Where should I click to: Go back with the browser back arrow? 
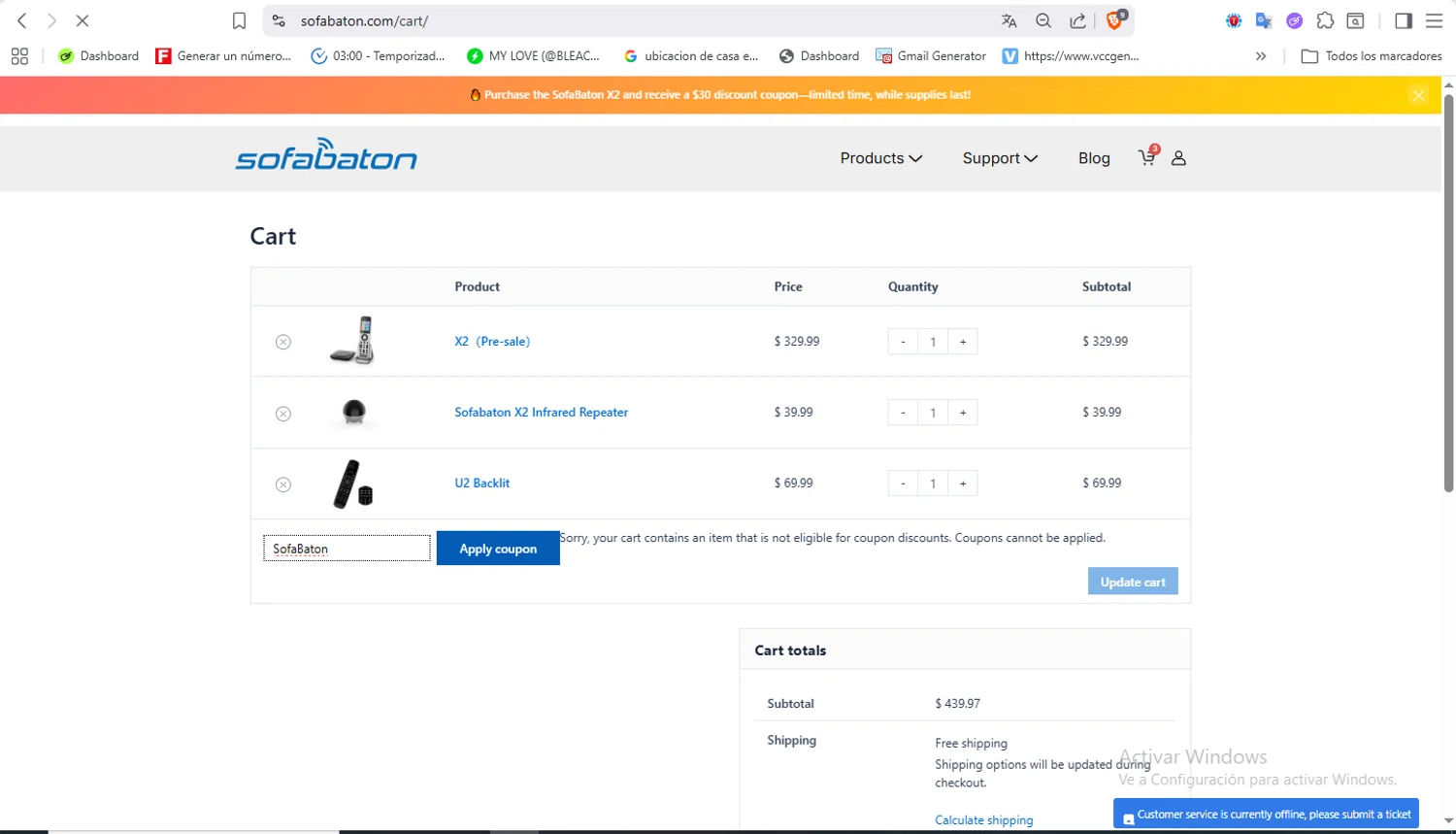click(x=21, y=20)
